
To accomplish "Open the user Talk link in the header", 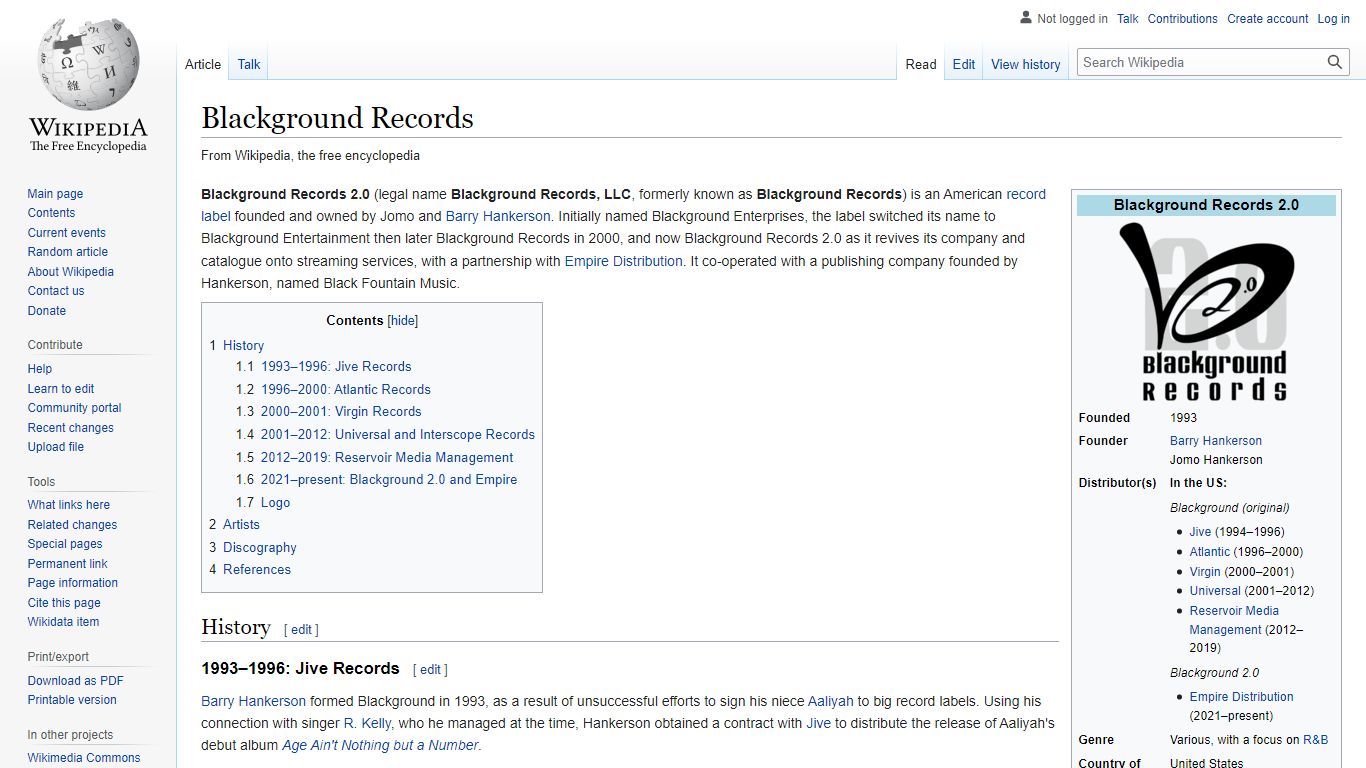I will (x=1128, y=19).
